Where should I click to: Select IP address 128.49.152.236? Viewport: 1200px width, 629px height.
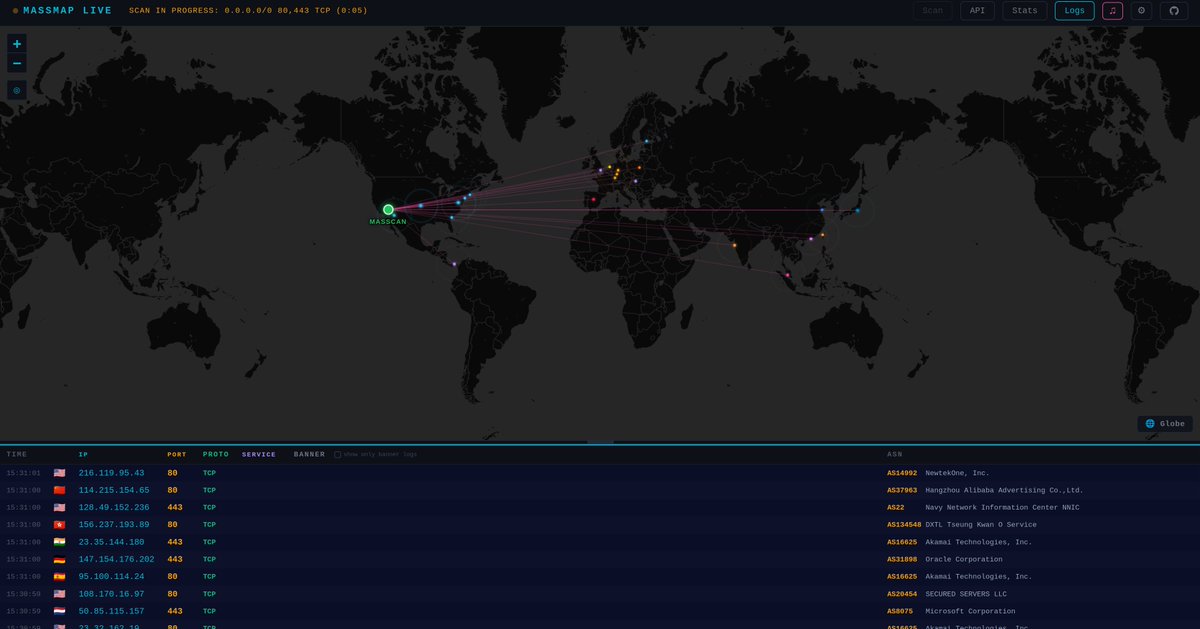click(114, 507)
